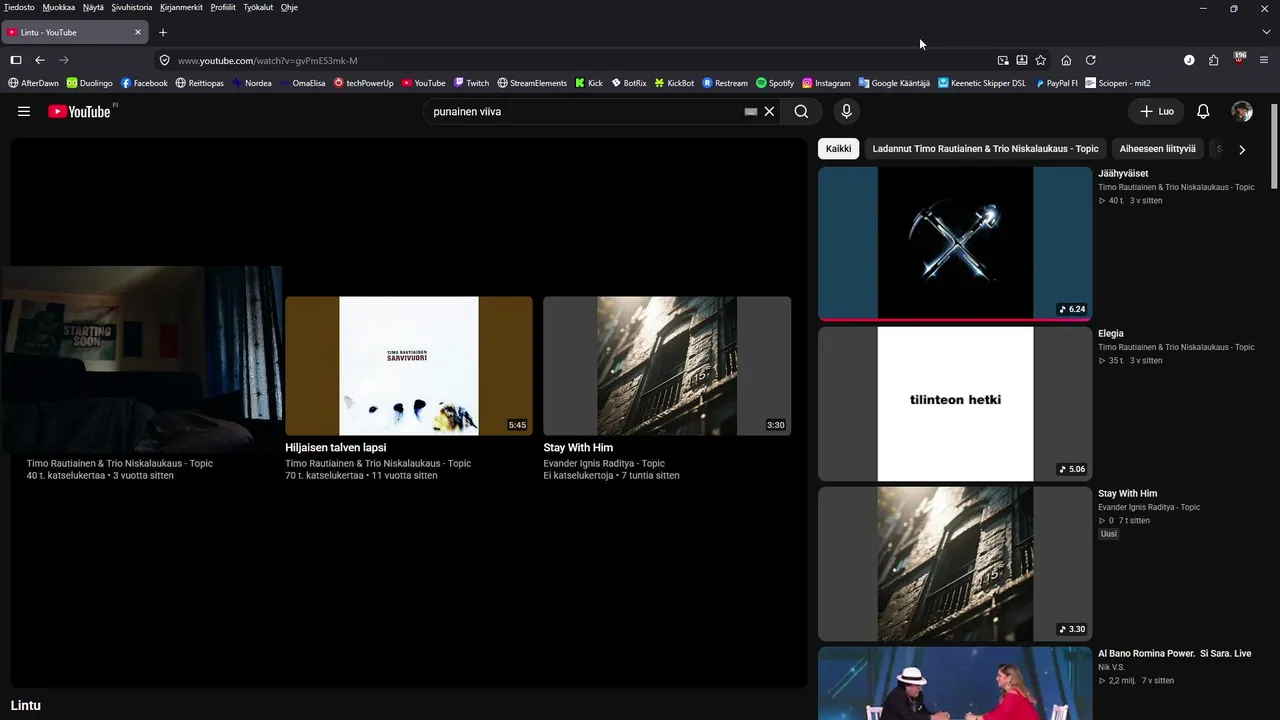The width and height of the screenshot is (1280, 720).
Task: Open the YouTube hamburger guide menu
Action: [24, 111]
